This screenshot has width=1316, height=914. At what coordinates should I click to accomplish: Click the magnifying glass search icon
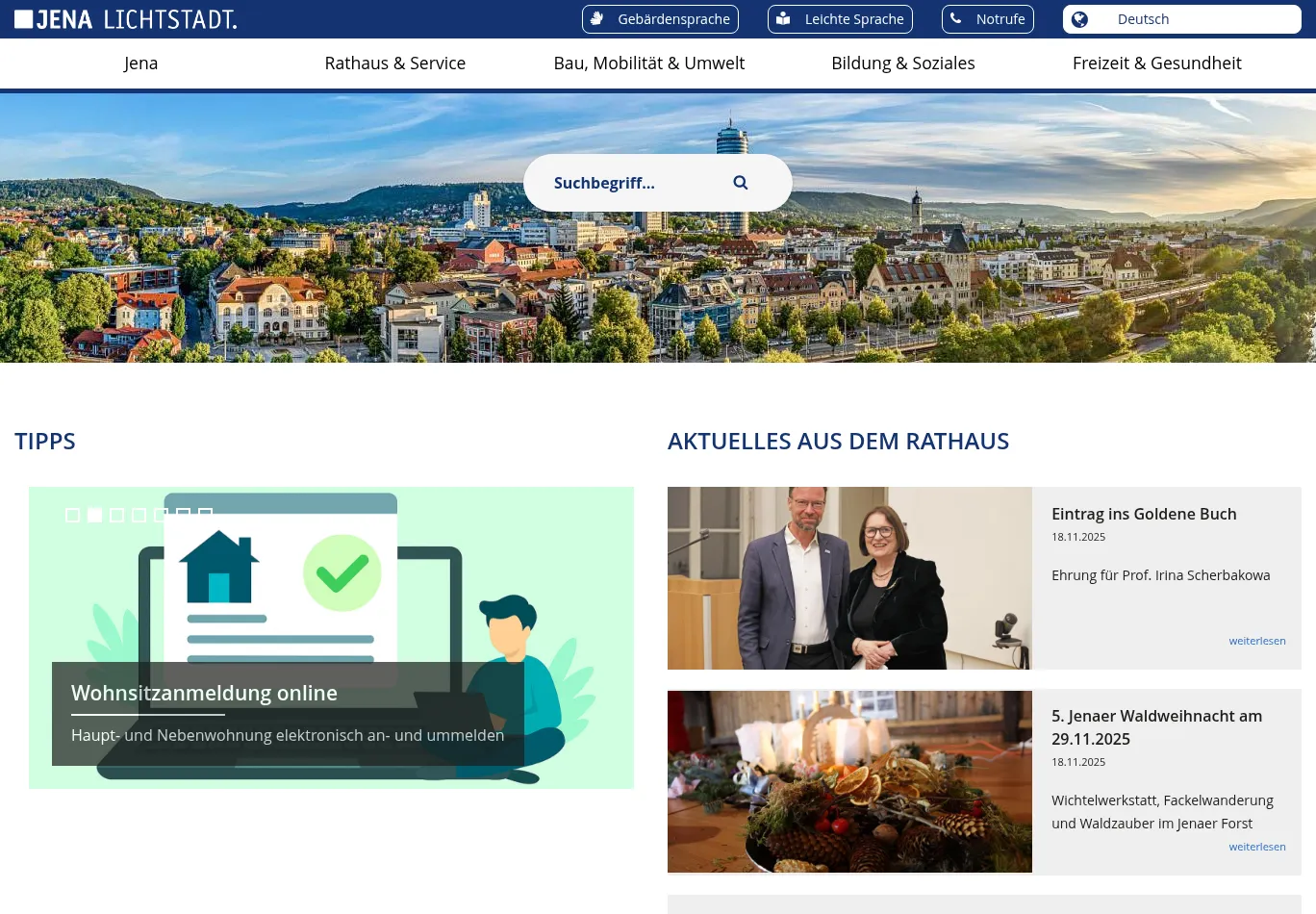(x=740, y=183)
